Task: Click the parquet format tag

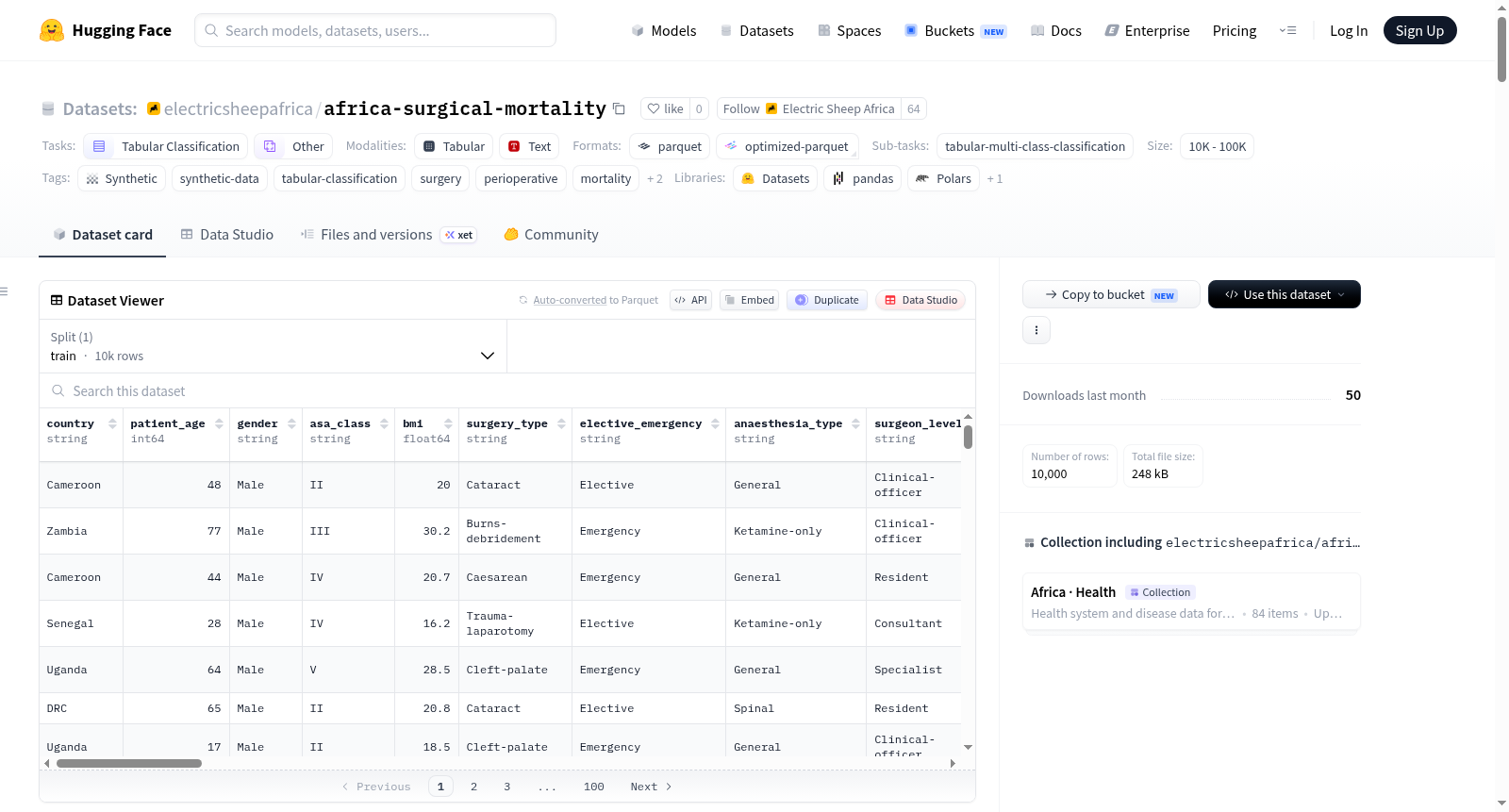Action: 670,146
